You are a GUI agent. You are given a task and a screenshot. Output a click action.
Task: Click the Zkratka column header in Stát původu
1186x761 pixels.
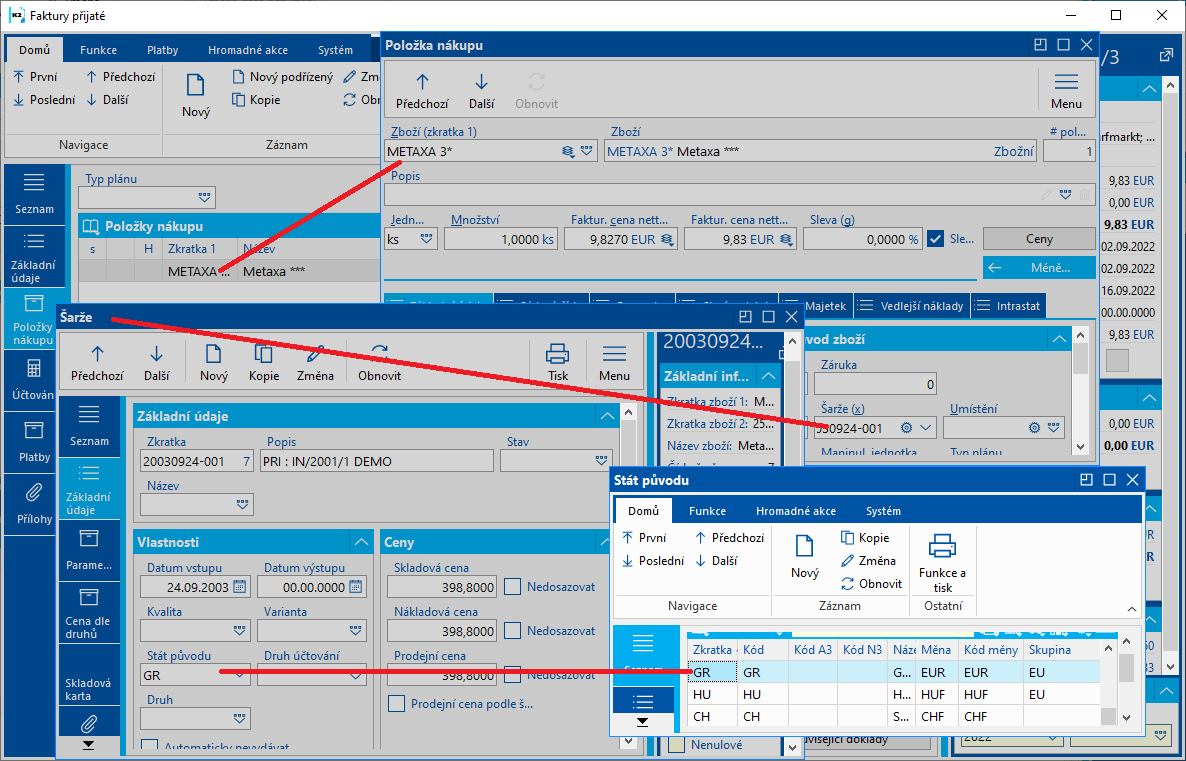coord(712,650)
